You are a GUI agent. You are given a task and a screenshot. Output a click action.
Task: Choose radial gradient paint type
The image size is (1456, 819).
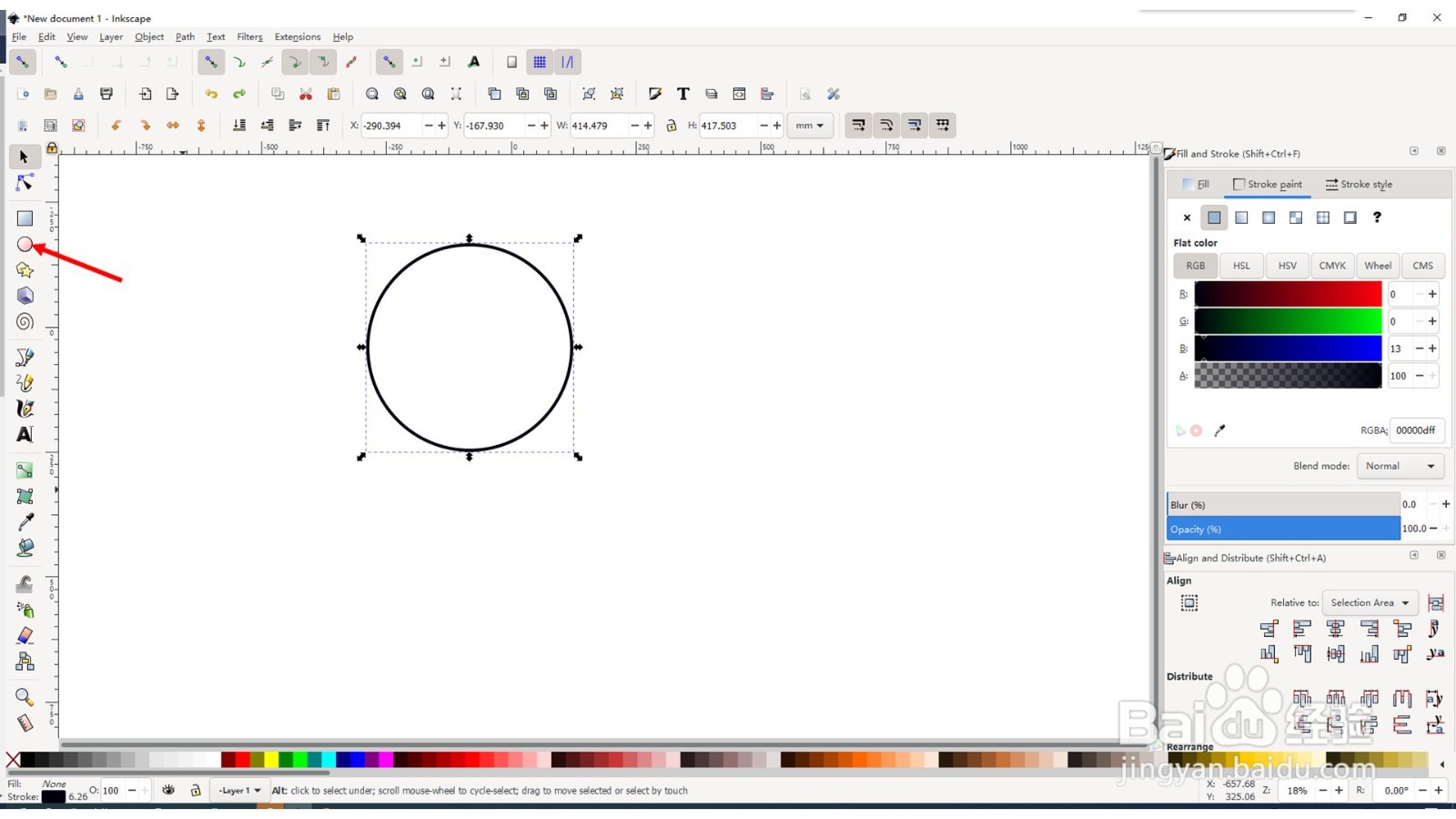click(x=1269, y=217)
